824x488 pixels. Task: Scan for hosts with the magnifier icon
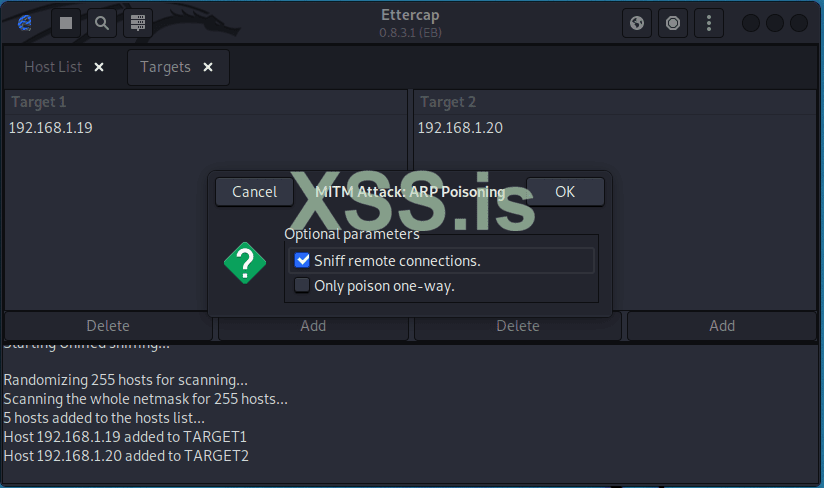(102, 23)
